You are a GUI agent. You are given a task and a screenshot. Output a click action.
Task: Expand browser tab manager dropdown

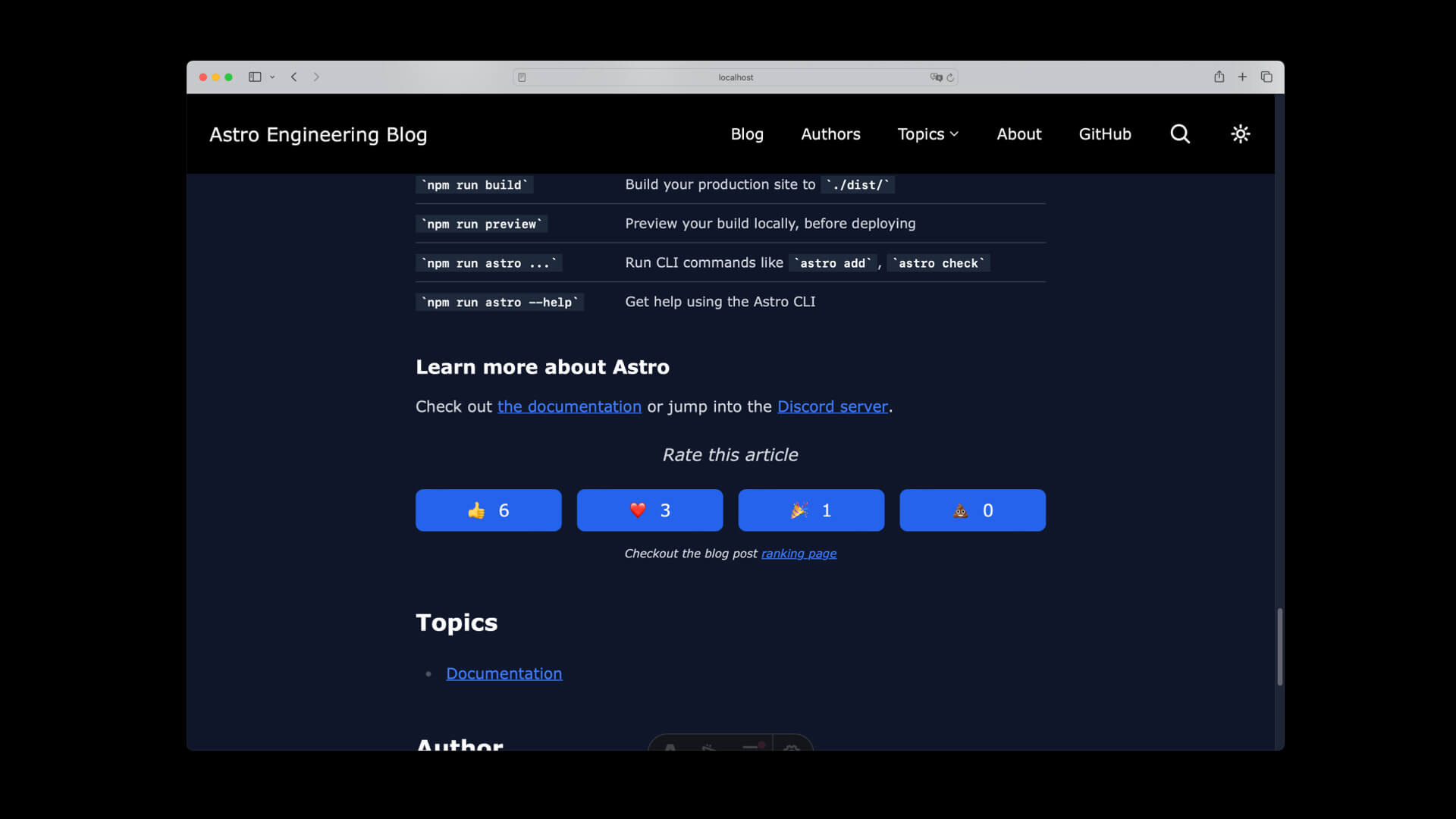point(273,76)
